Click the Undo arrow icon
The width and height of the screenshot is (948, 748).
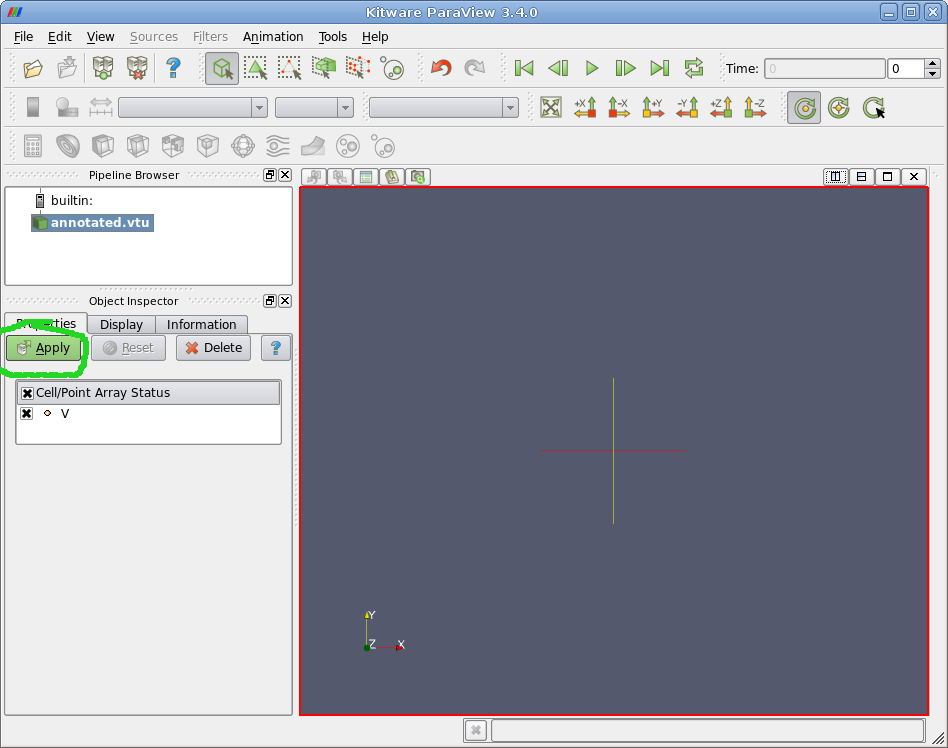point(441,68)
